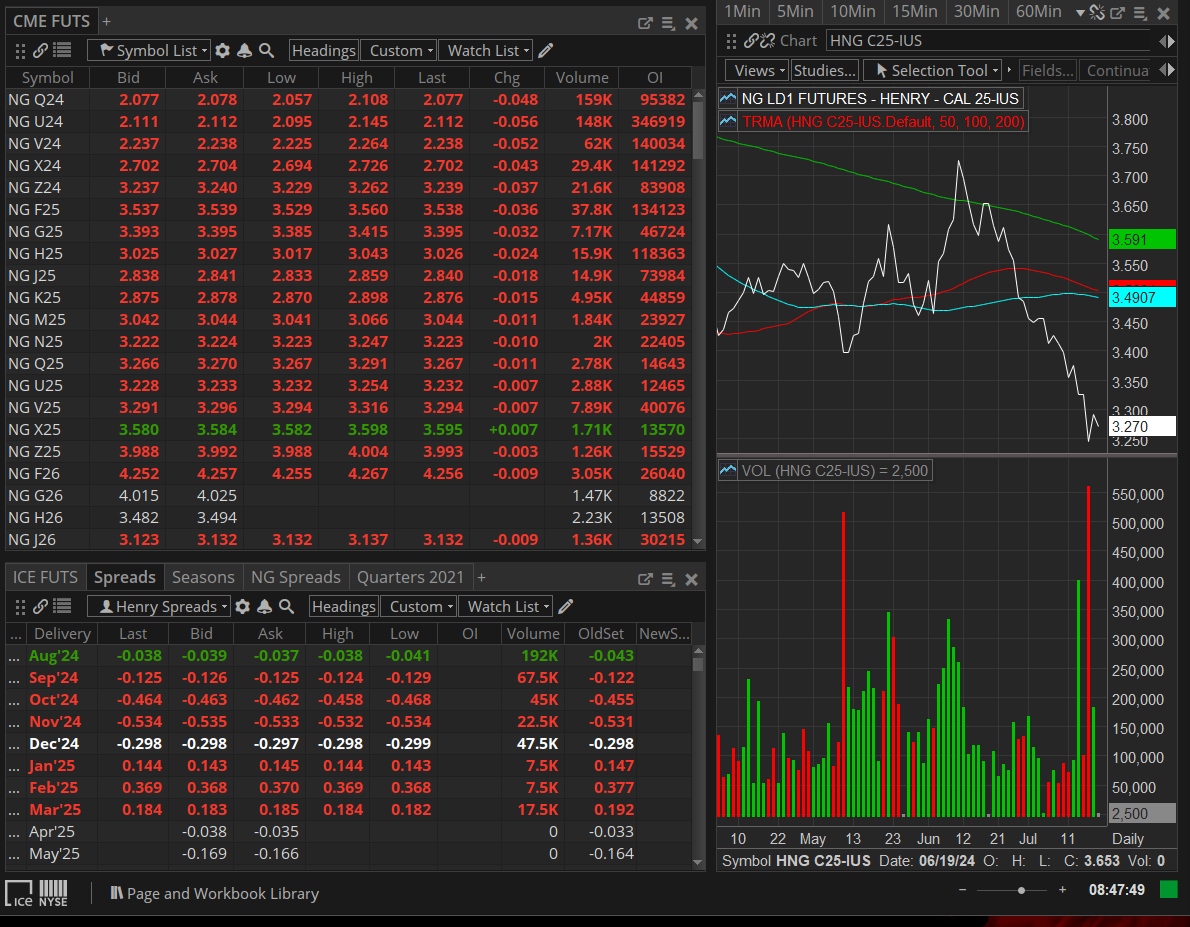The image size is (1190, 927).
Task: Click the pencil edit icon in the CME FUTS toolbar
Action: pos(546,50)
